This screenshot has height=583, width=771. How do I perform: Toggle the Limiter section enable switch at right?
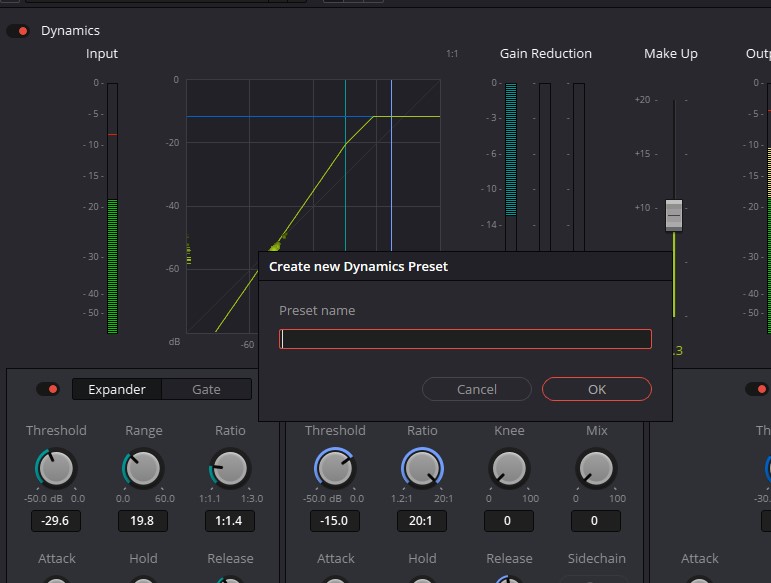pos(757,389)
